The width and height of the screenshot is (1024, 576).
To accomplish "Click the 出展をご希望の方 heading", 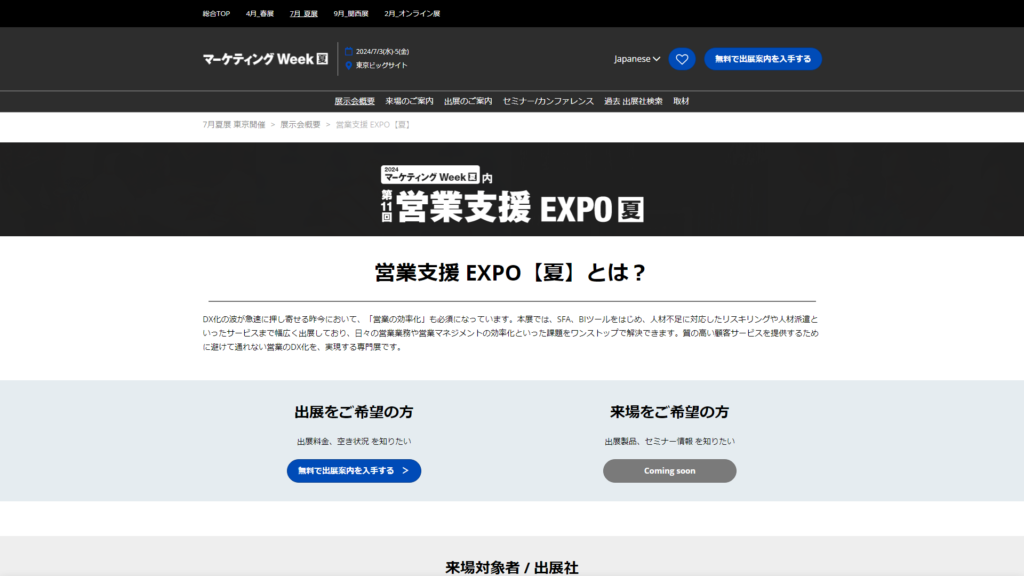I will (x=354, y=412).
